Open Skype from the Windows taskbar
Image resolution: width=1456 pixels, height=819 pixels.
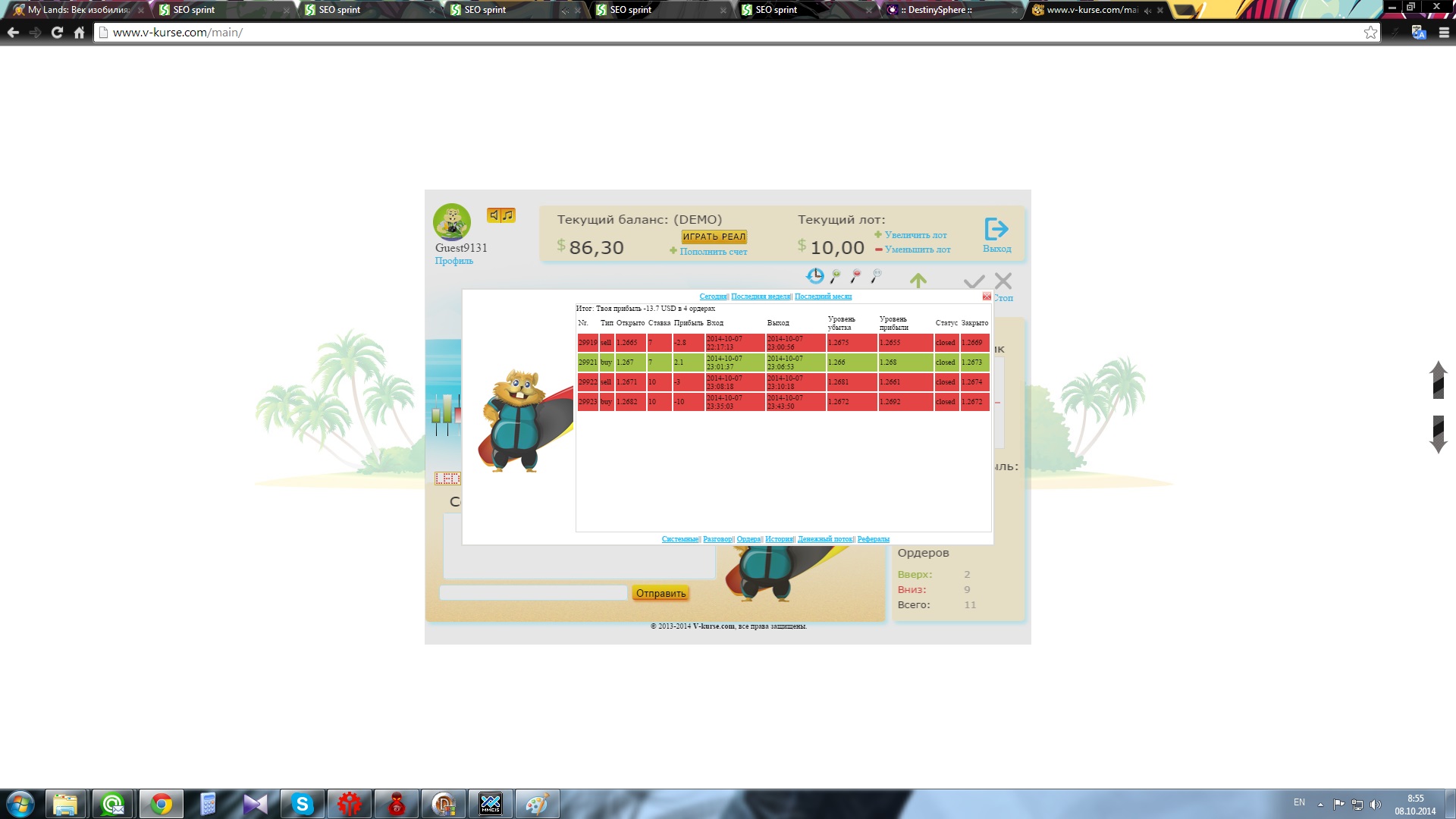[303, 804]
